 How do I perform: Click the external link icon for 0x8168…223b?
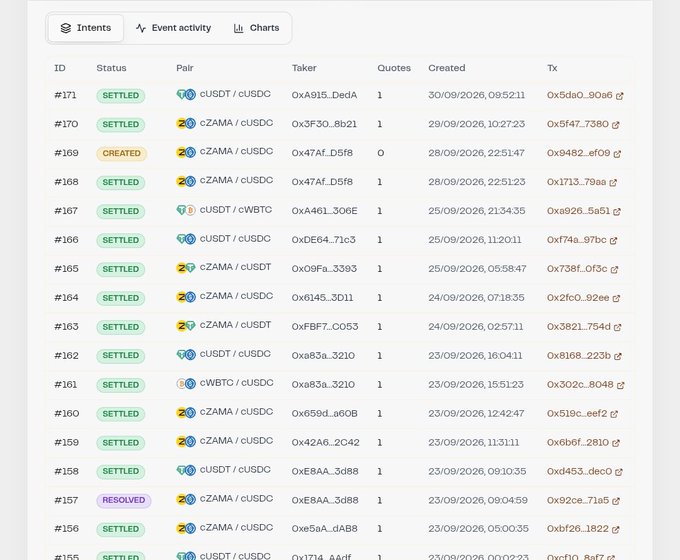[618, 356]
